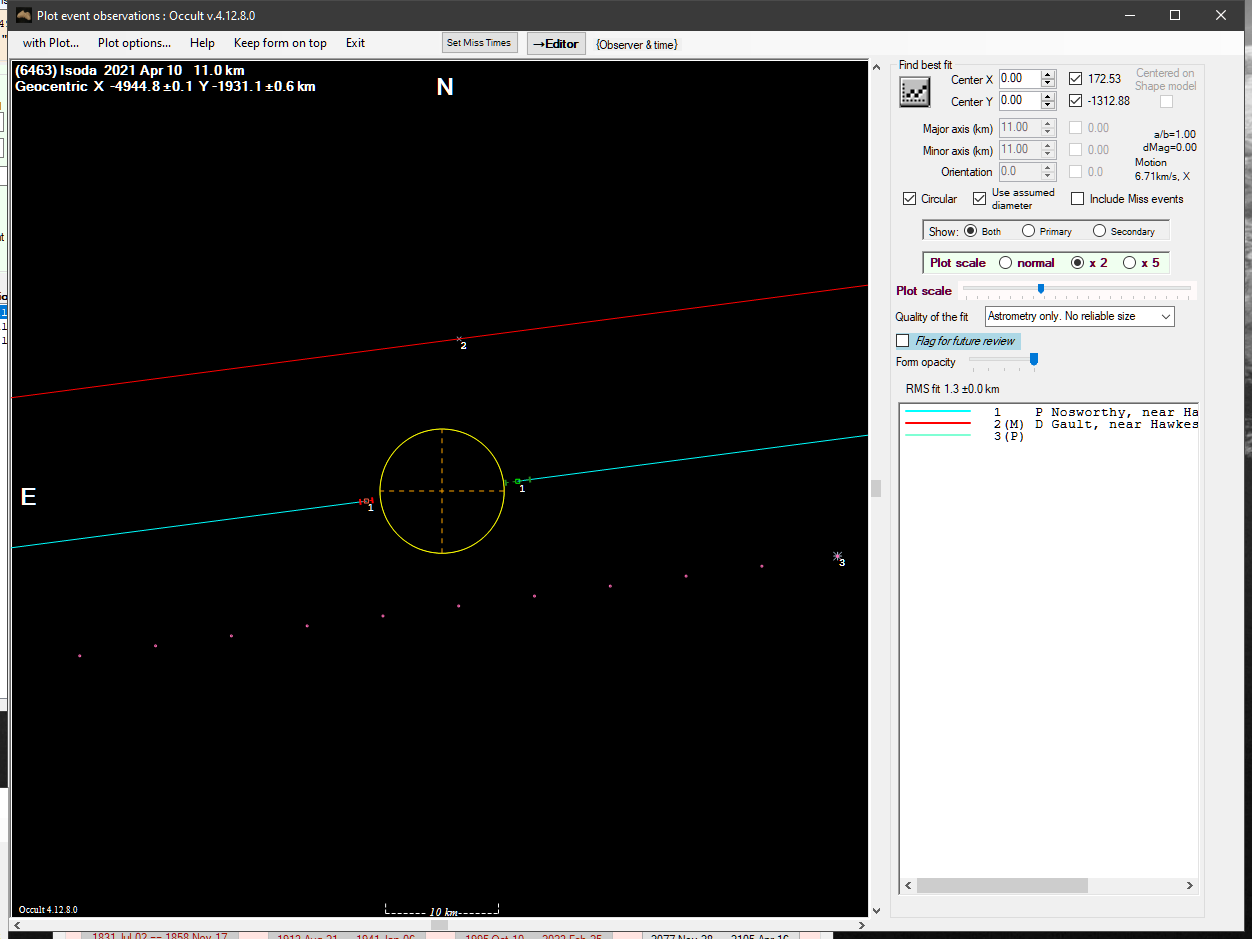Maximize the Occult plot window
Screen dimensions: 1252x939
pyautogui.click(x=1176, y=15)
